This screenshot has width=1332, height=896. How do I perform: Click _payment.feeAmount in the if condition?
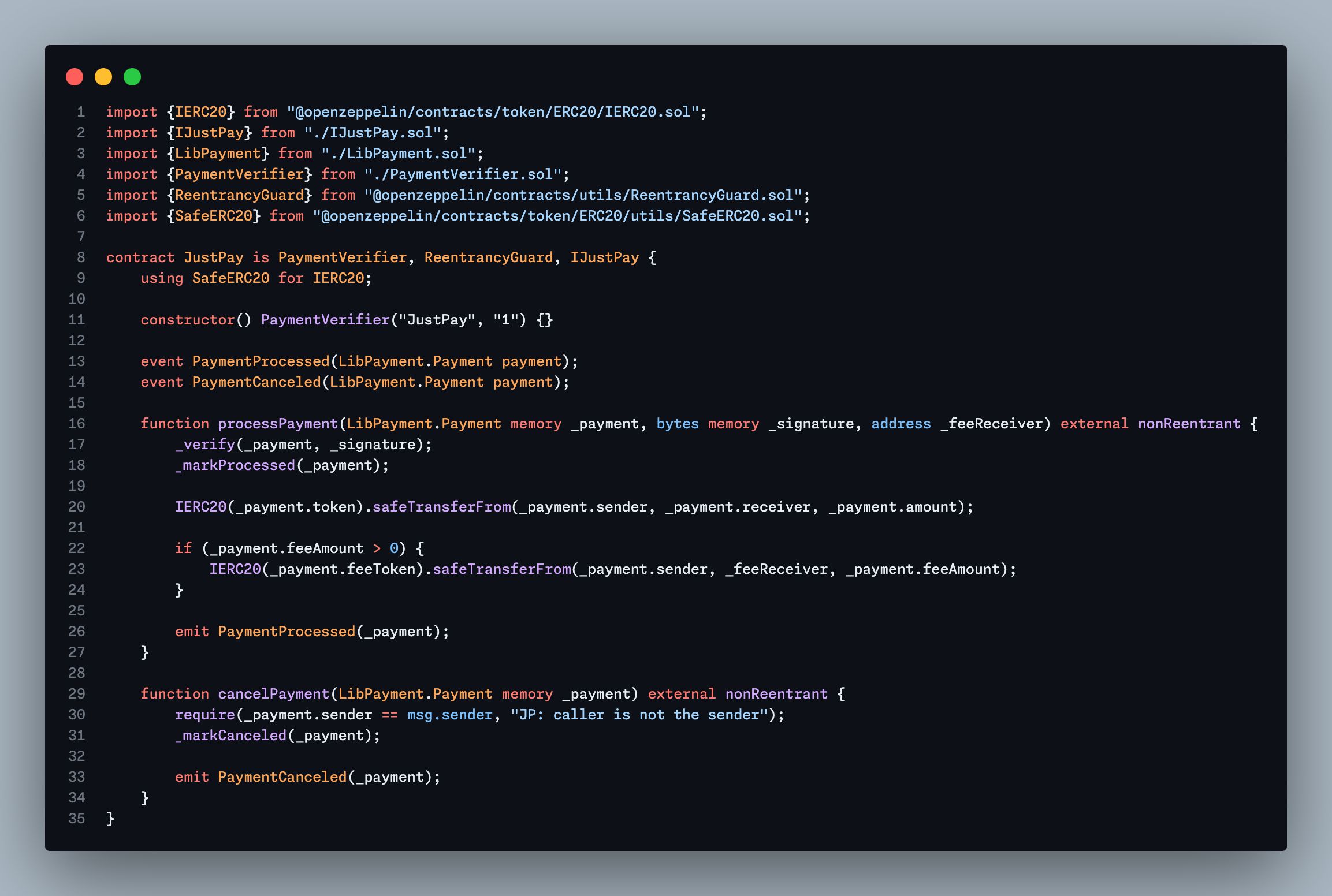287,548
